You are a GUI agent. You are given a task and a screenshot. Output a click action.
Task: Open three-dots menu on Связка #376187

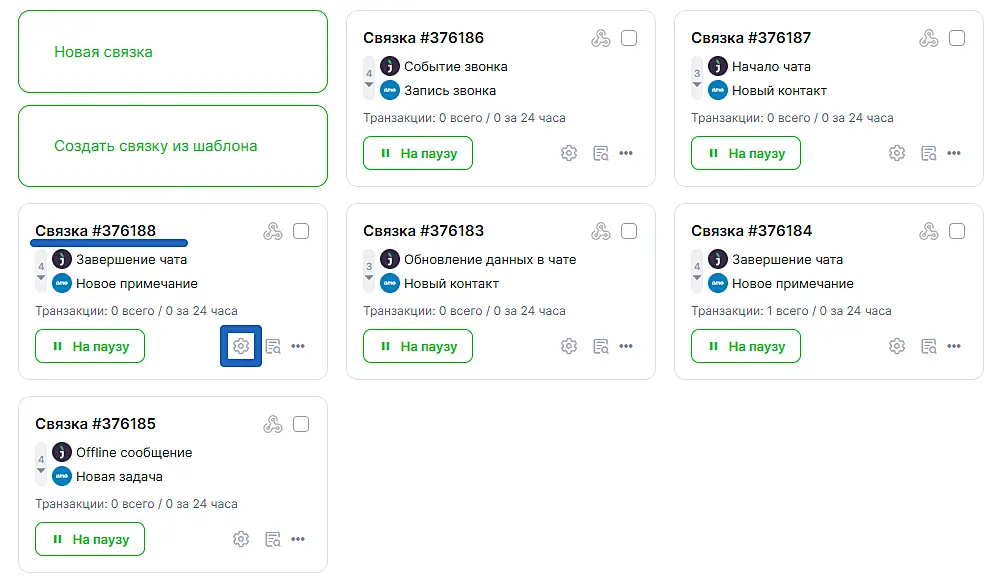coord(954,153)
